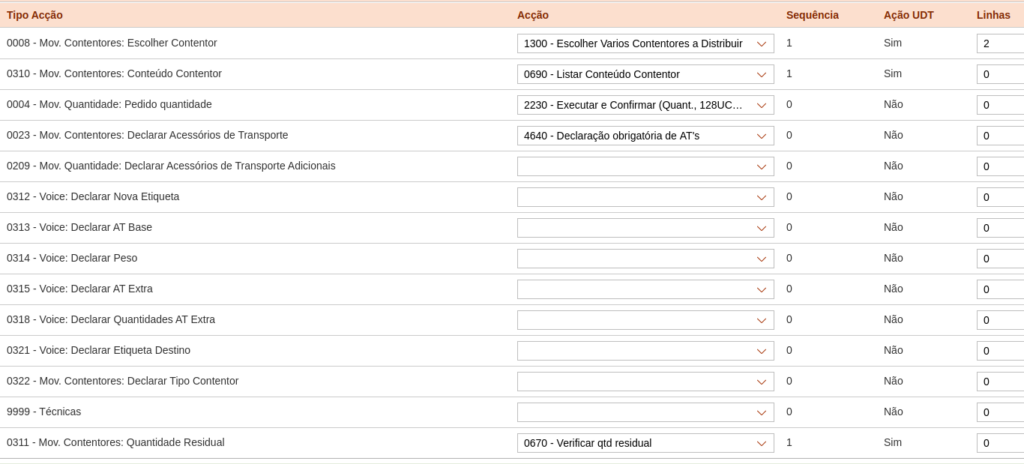The image size is (1024, 464).
Task: Click Linhas field in 0321 Etiqueta Destino row
Action: coord(1000,350)
